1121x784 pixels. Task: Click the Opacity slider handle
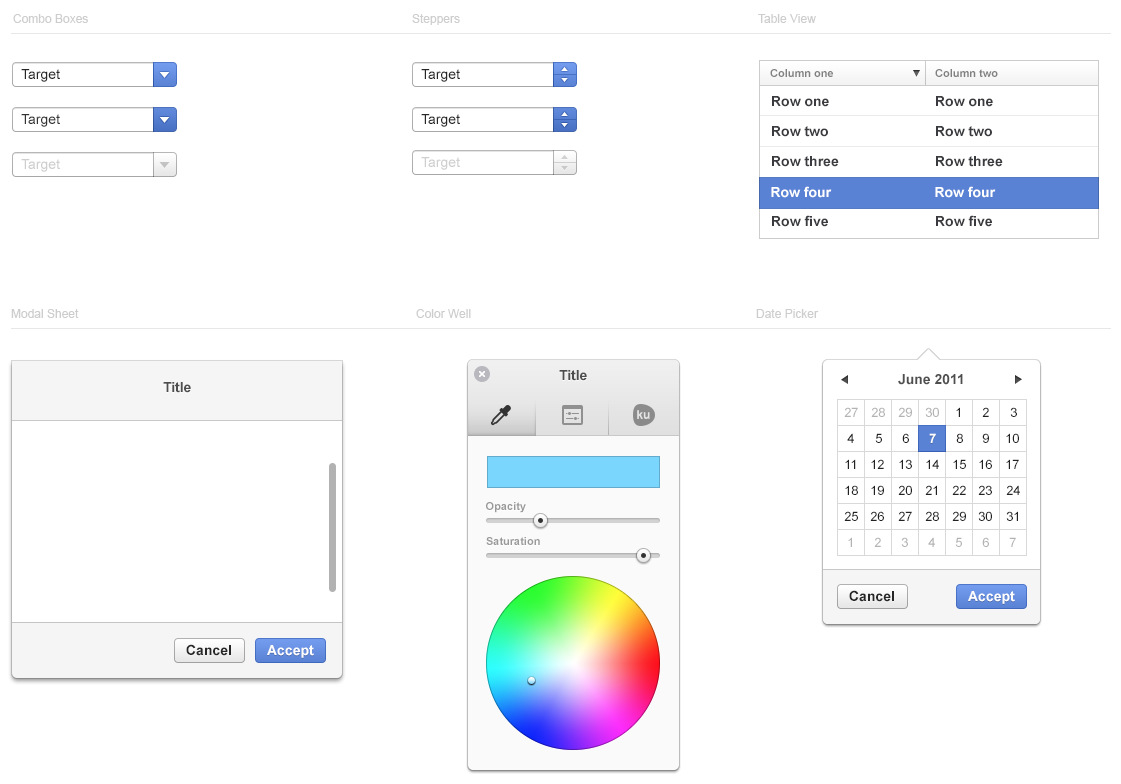(x=540, y=520)
